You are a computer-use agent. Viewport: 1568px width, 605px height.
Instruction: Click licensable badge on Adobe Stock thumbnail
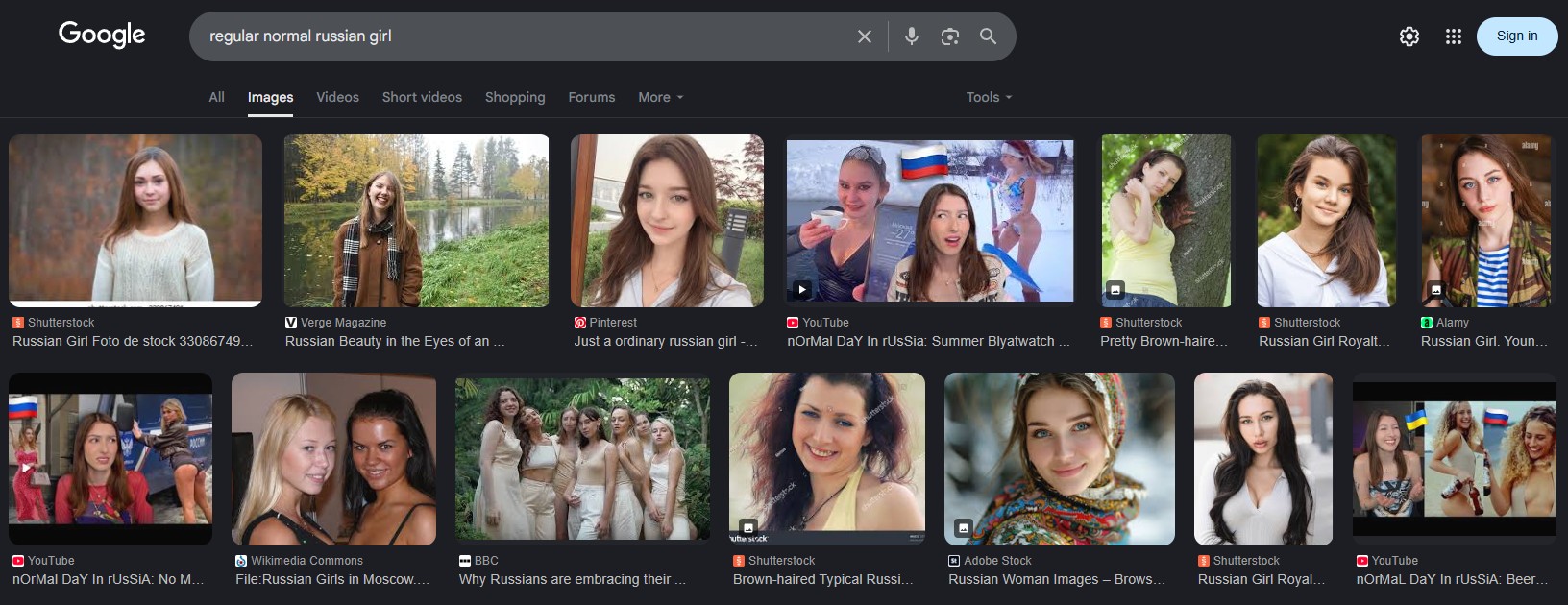(x=963, y=527)
